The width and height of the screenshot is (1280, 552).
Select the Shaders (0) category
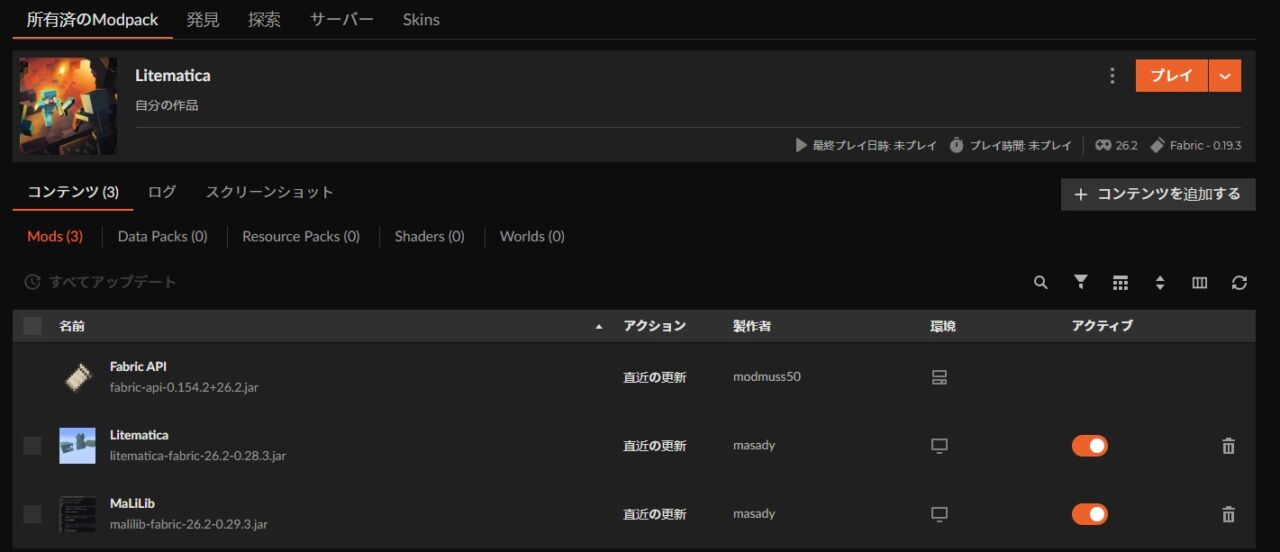(x=430, y=237)
